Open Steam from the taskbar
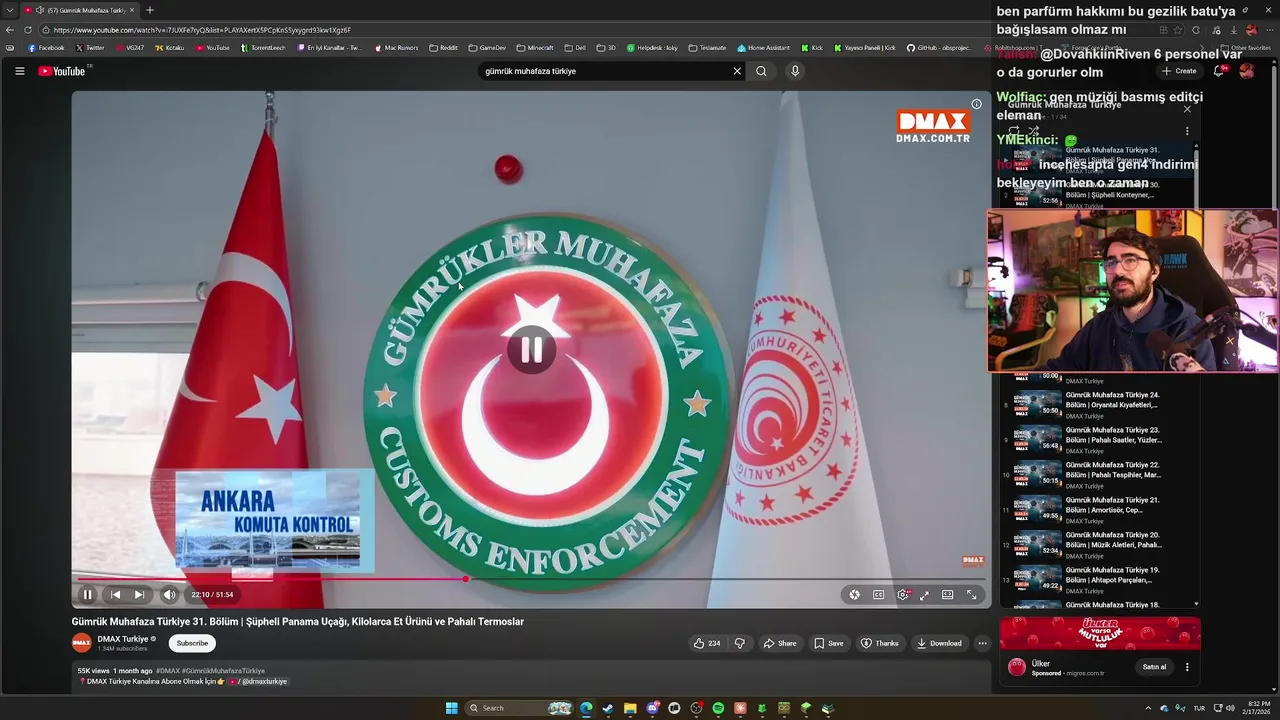Viewport: 1280px width, 720px height. [x=608, y=708]
